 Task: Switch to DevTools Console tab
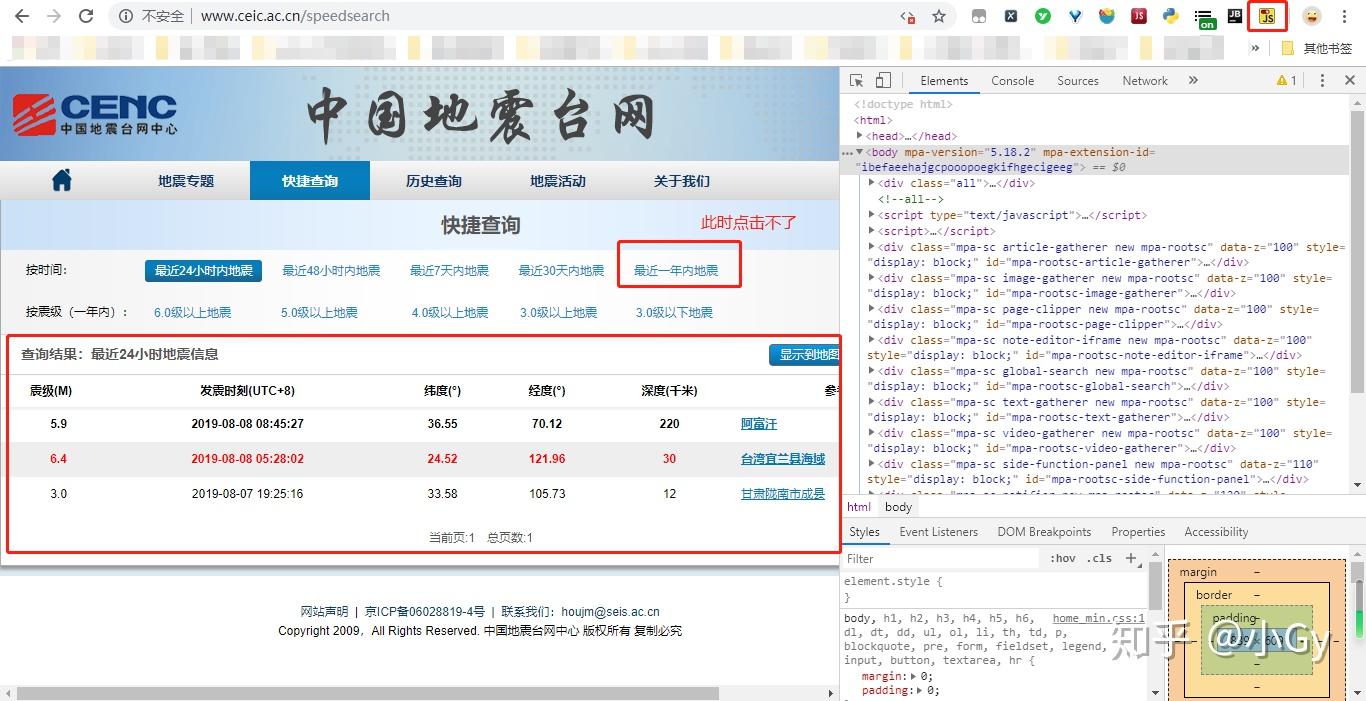pos(1012,81)
